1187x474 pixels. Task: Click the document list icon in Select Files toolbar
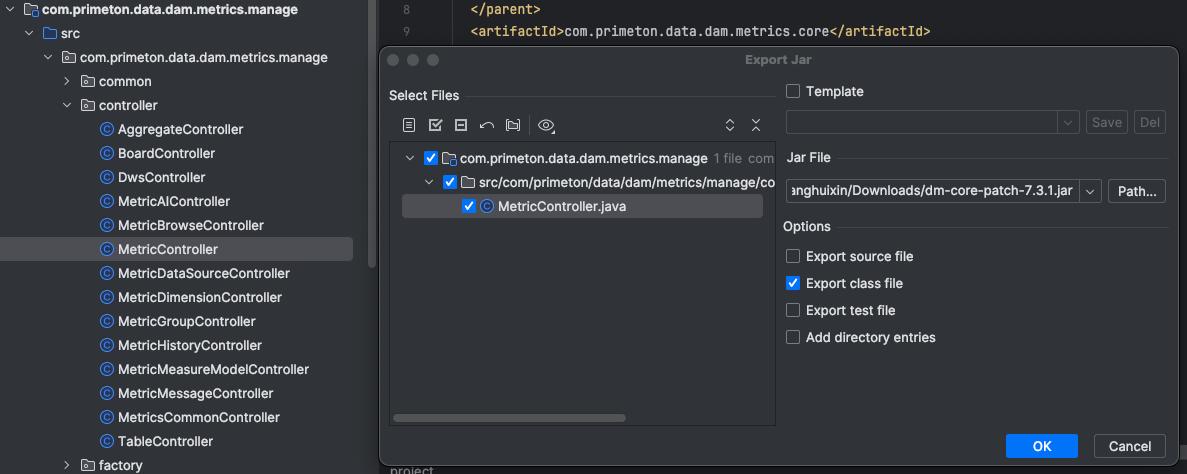point(409,125)
